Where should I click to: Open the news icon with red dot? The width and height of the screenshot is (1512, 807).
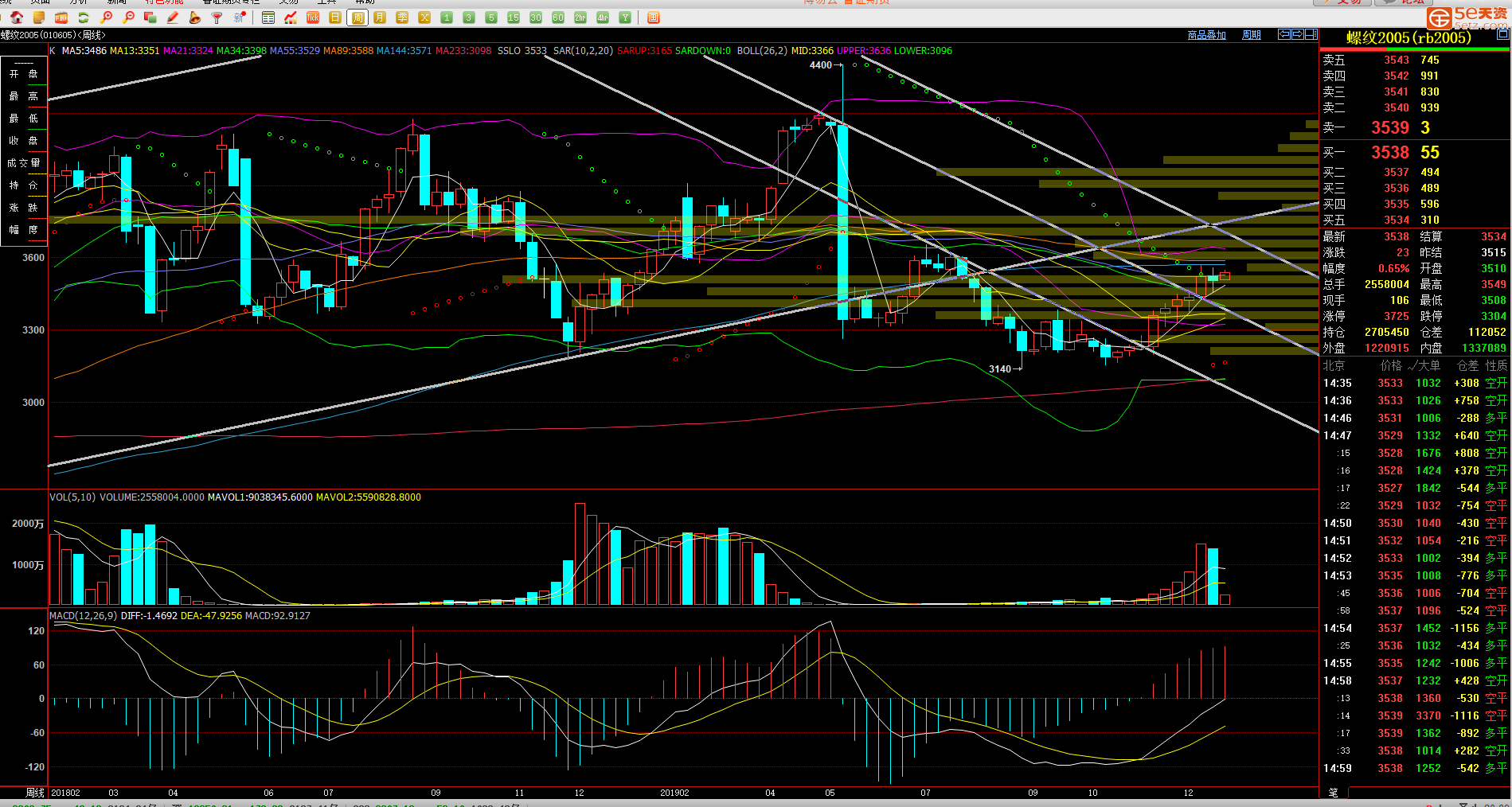click(240, 18)
